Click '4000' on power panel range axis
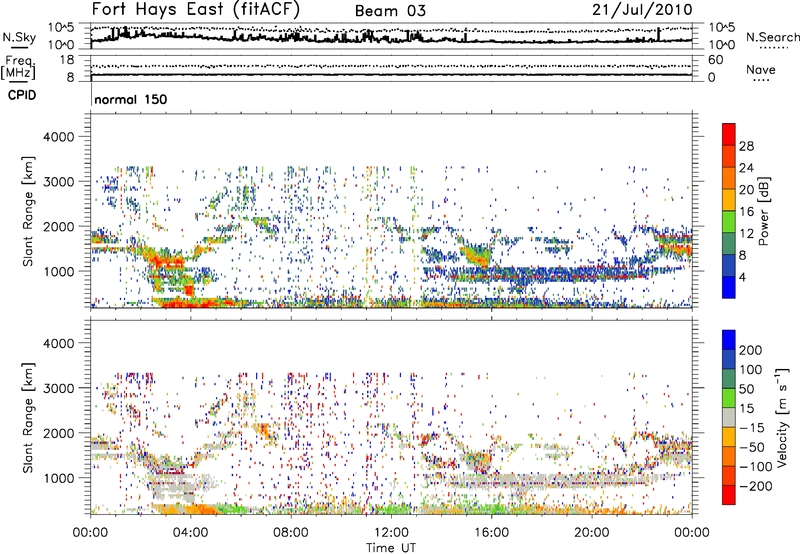Image resolution: width=800 pixels, height=554 pixels. coord(58,137)
